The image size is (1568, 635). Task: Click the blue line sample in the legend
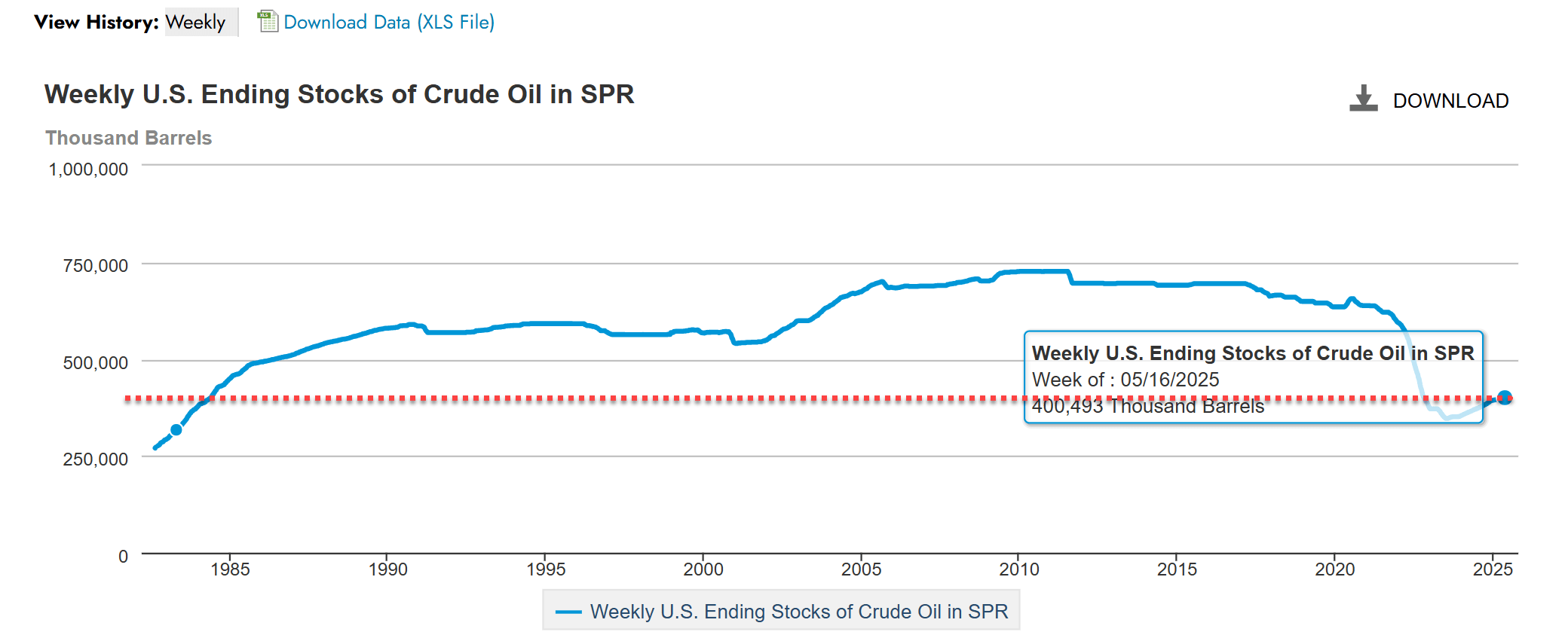pos(571,612)
